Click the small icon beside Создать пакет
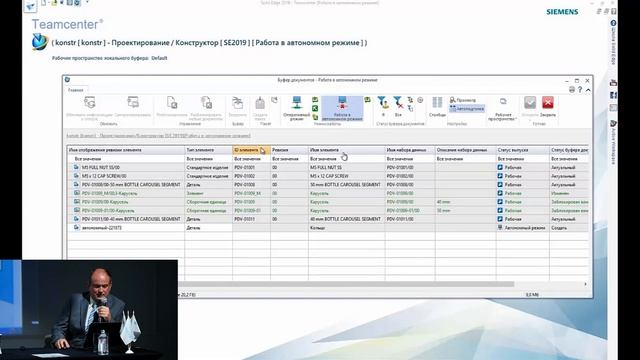Image resolution: width=640 pixels, height=360 pixels. 274,100
